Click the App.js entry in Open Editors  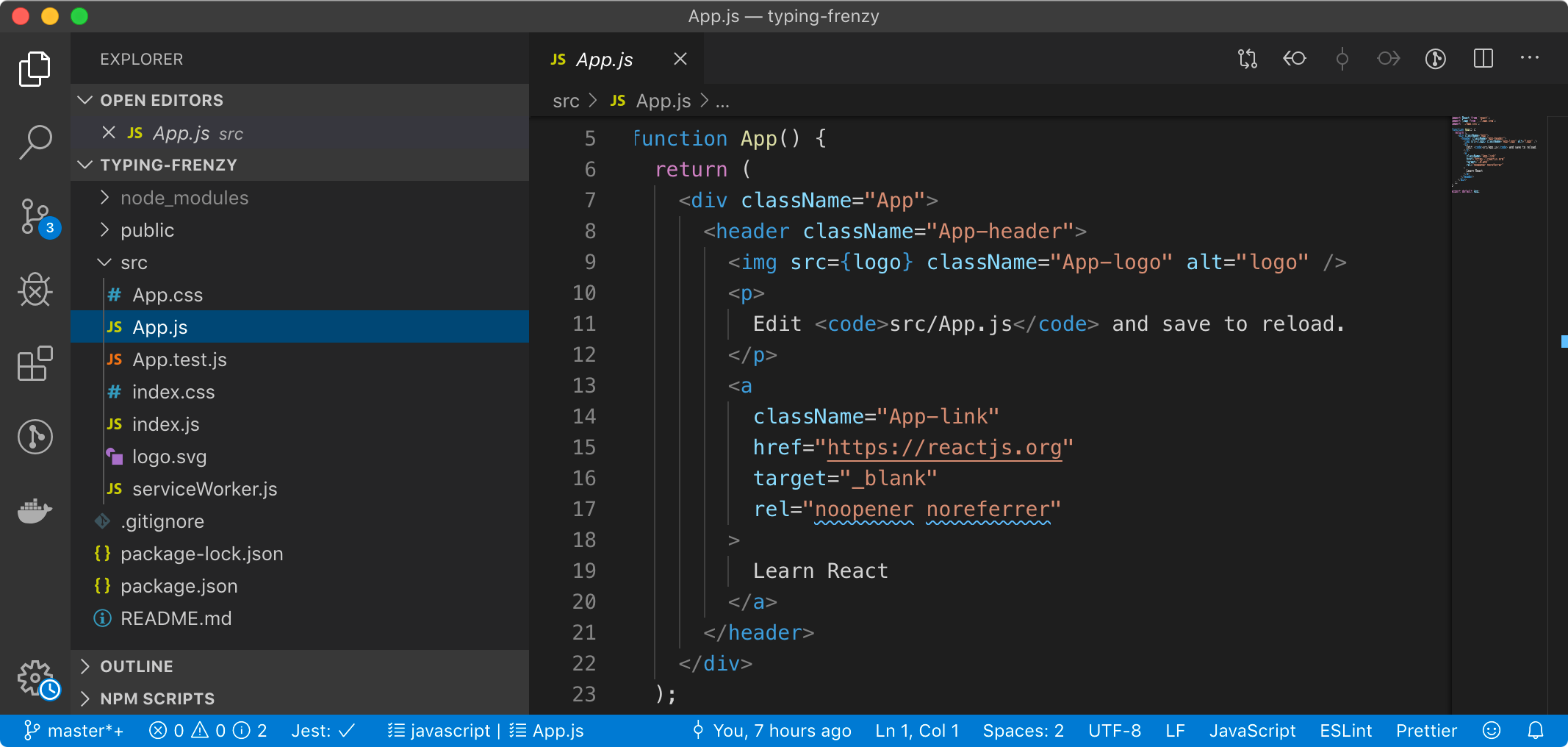tap(300, 132)
